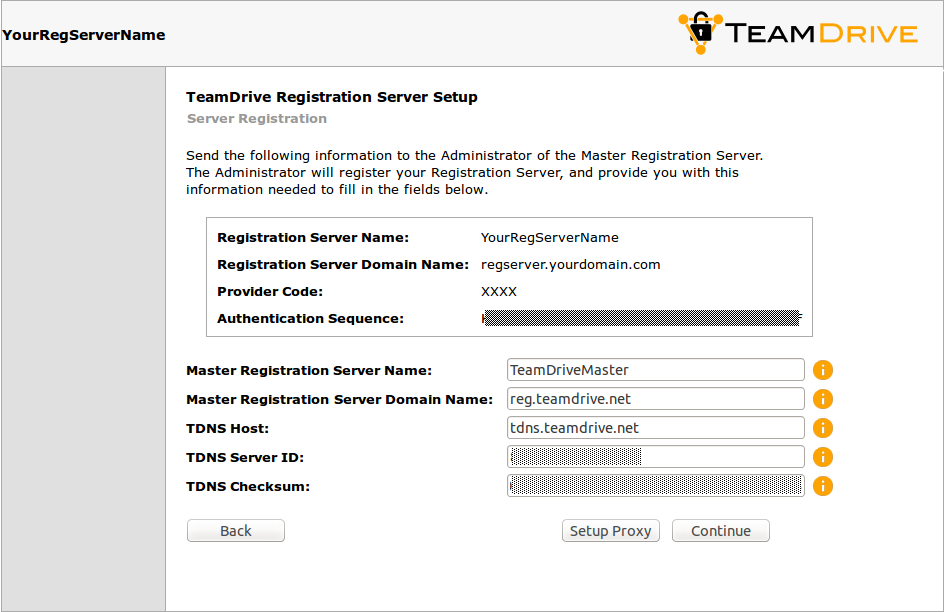Image resolution: width=945 pixels, height=612 pixels.
Task: Click the Authentication Sequence label
Action: [x=310, y=318]
